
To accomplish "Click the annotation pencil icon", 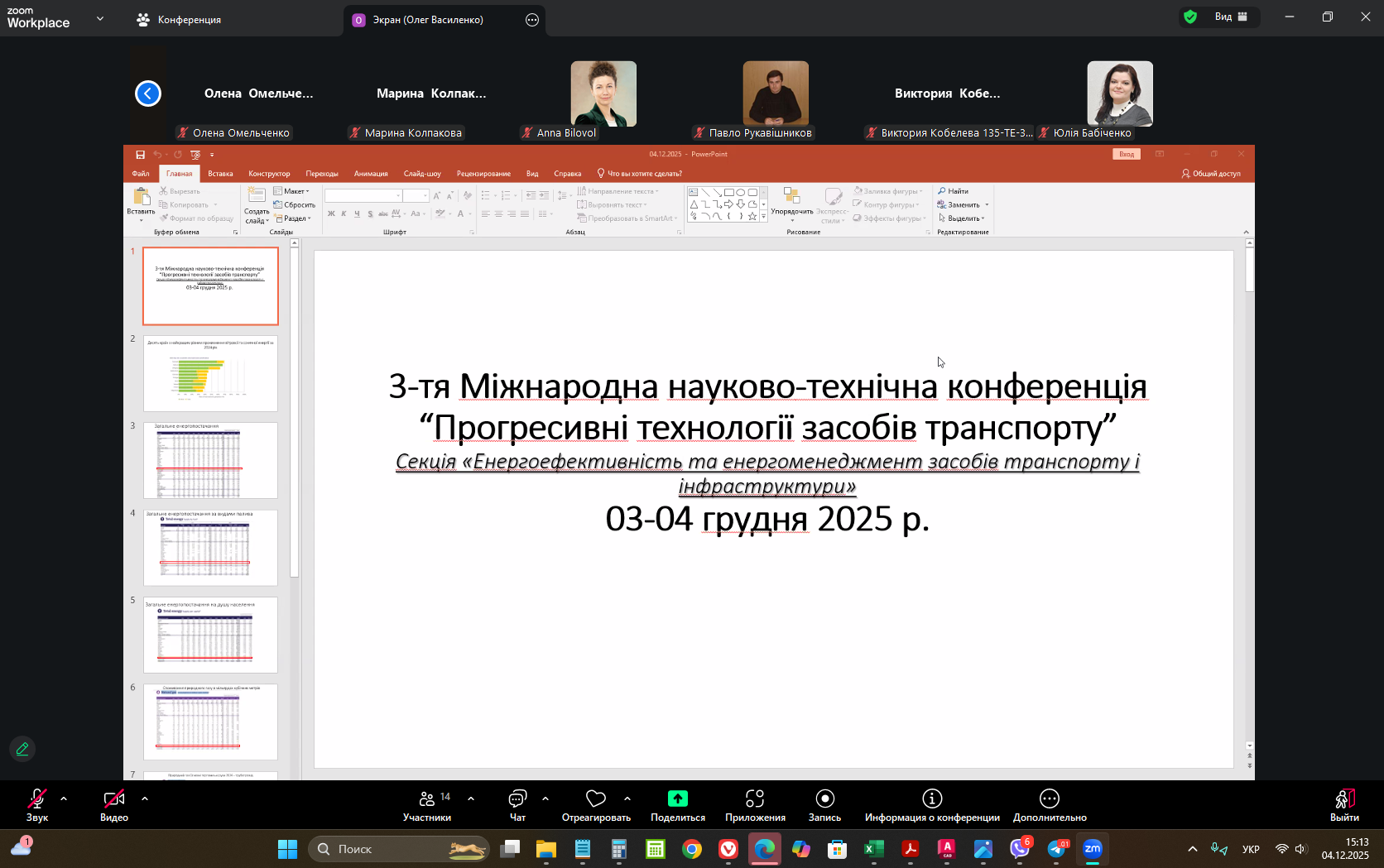I will 22,749.
